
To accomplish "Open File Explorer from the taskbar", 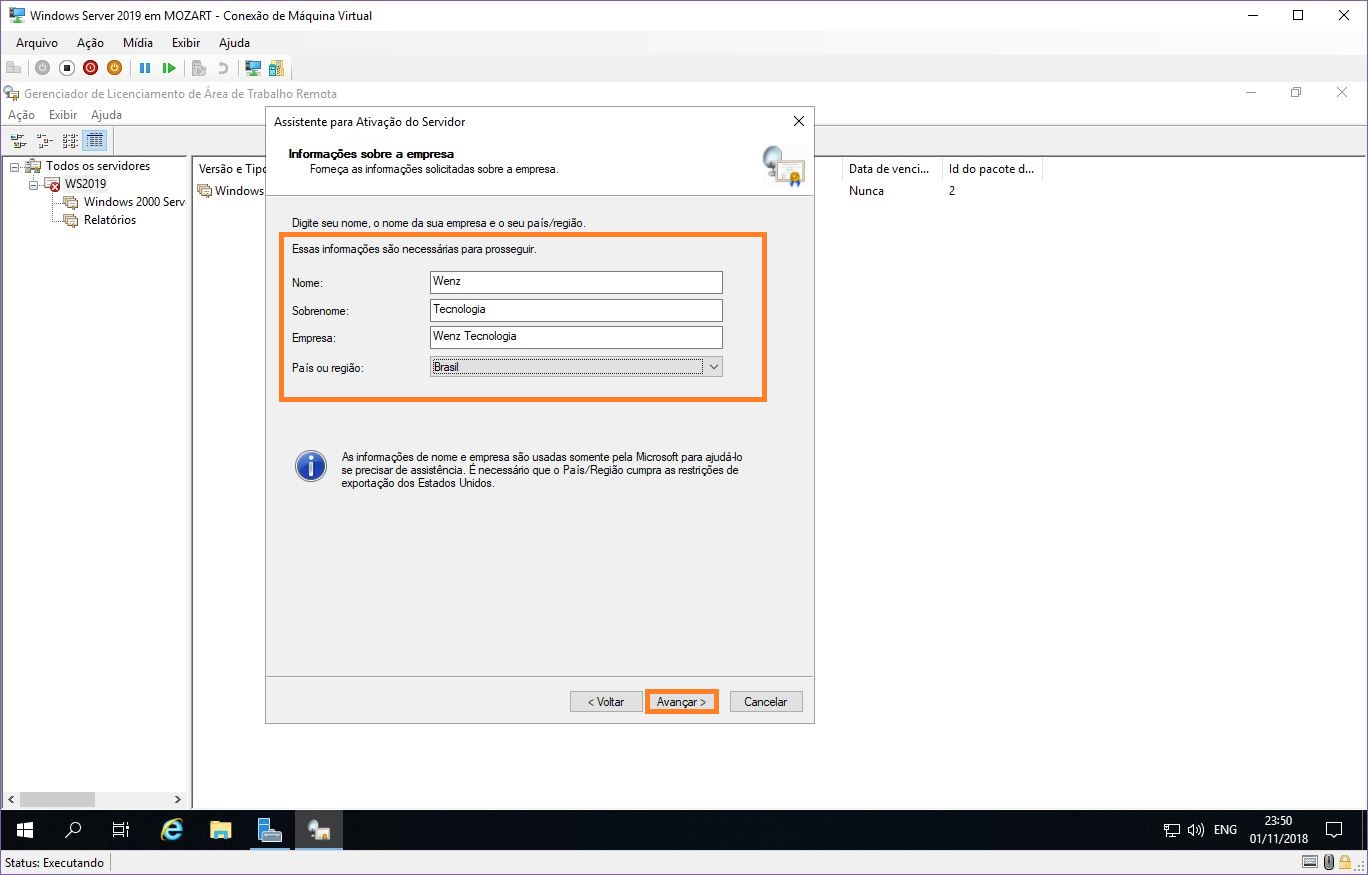I will click(221, 830).
